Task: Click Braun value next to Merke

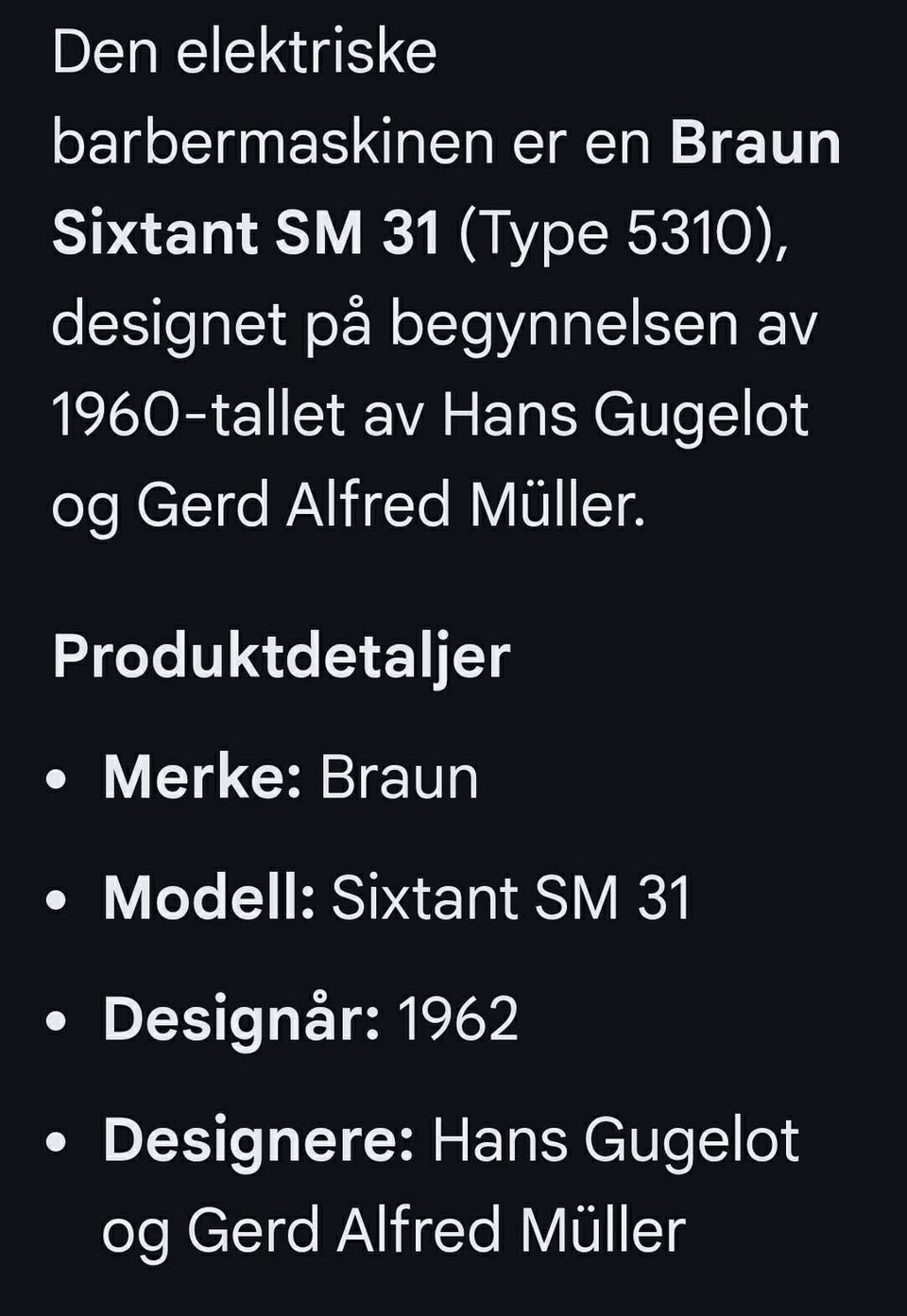Action: tap(399, 778)
